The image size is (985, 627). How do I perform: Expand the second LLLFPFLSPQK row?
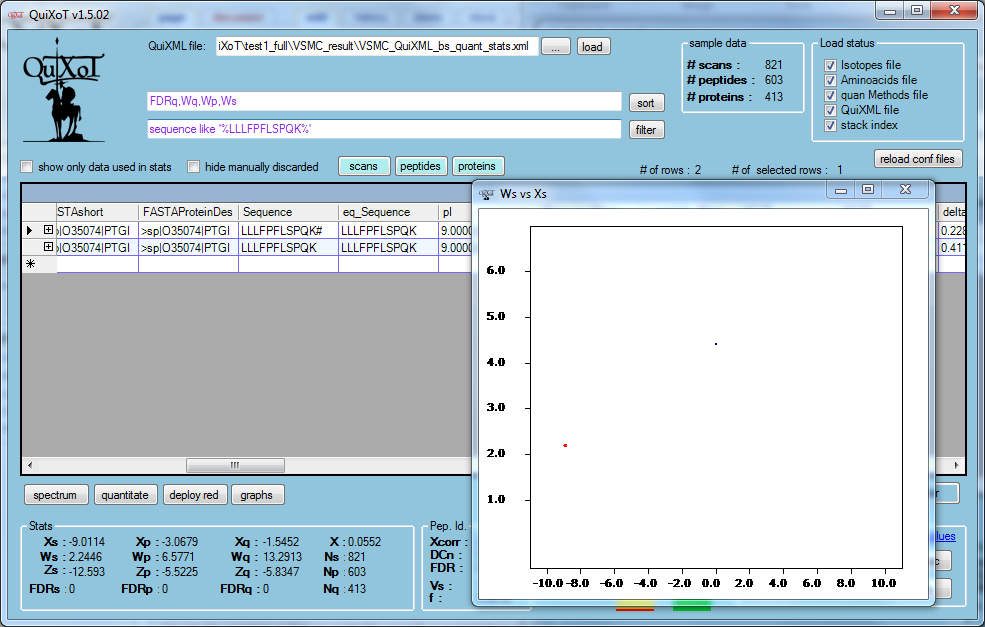[x=48, y=247]
